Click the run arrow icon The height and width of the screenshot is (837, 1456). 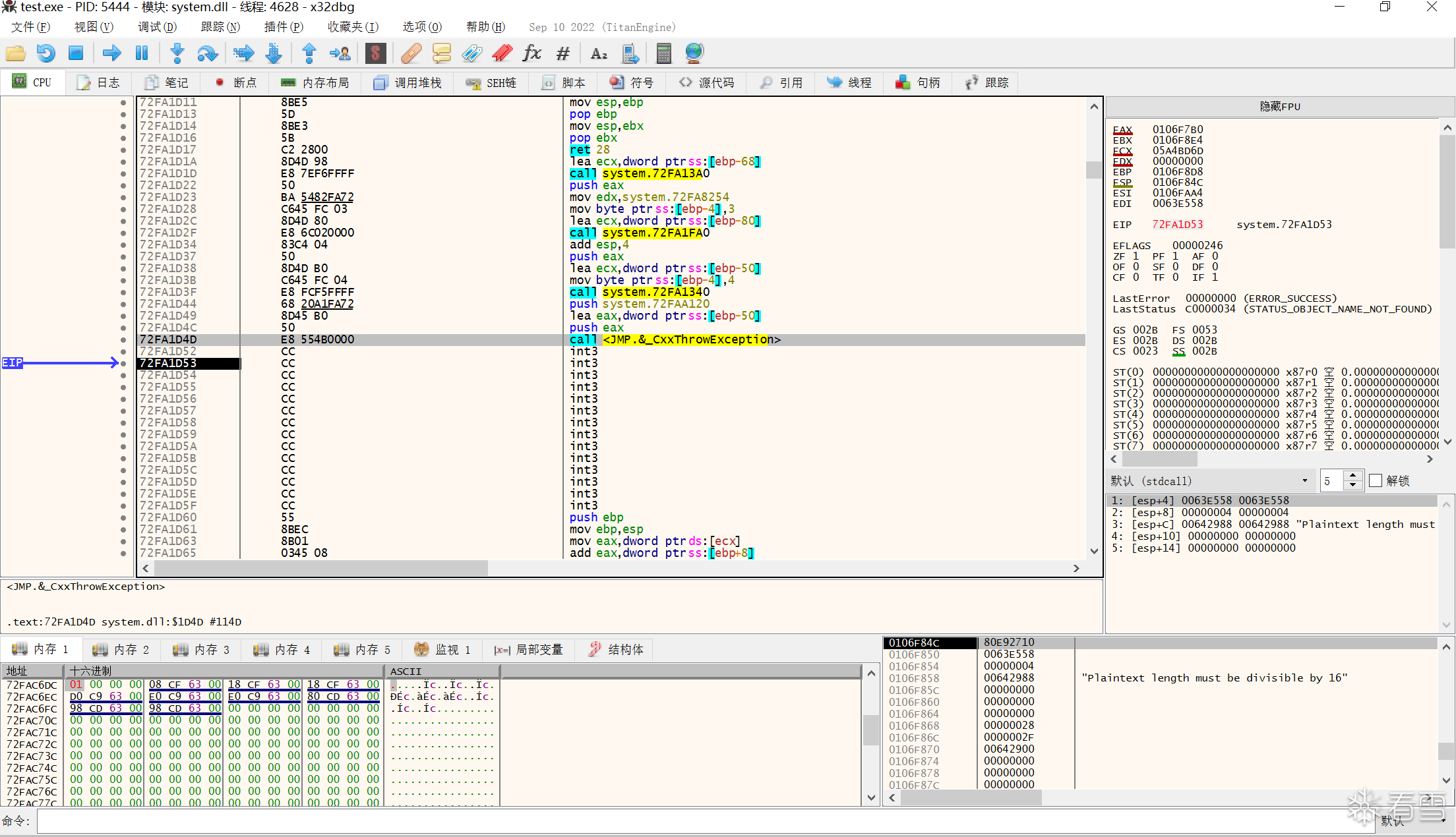click(x=111, y=53)
